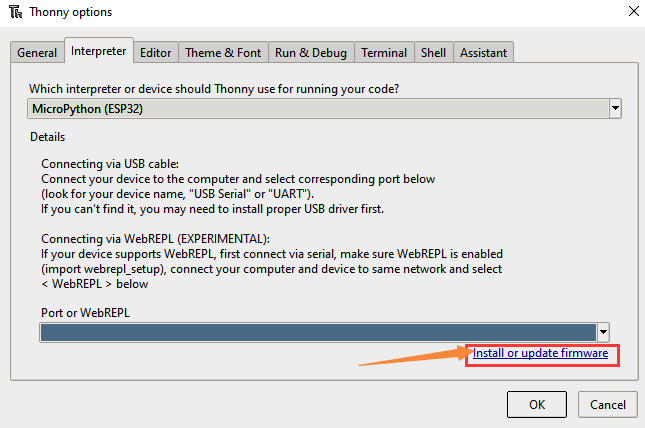Close the Thonny options dialog

click(x=634, y=11)
